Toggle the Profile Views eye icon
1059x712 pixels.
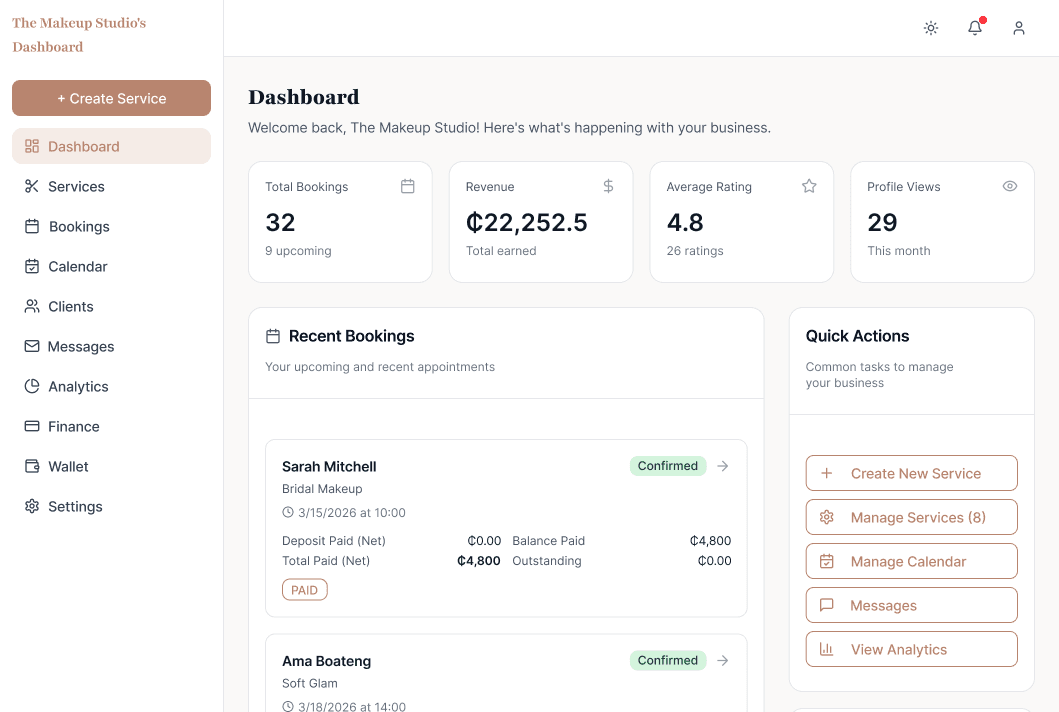1010,186
